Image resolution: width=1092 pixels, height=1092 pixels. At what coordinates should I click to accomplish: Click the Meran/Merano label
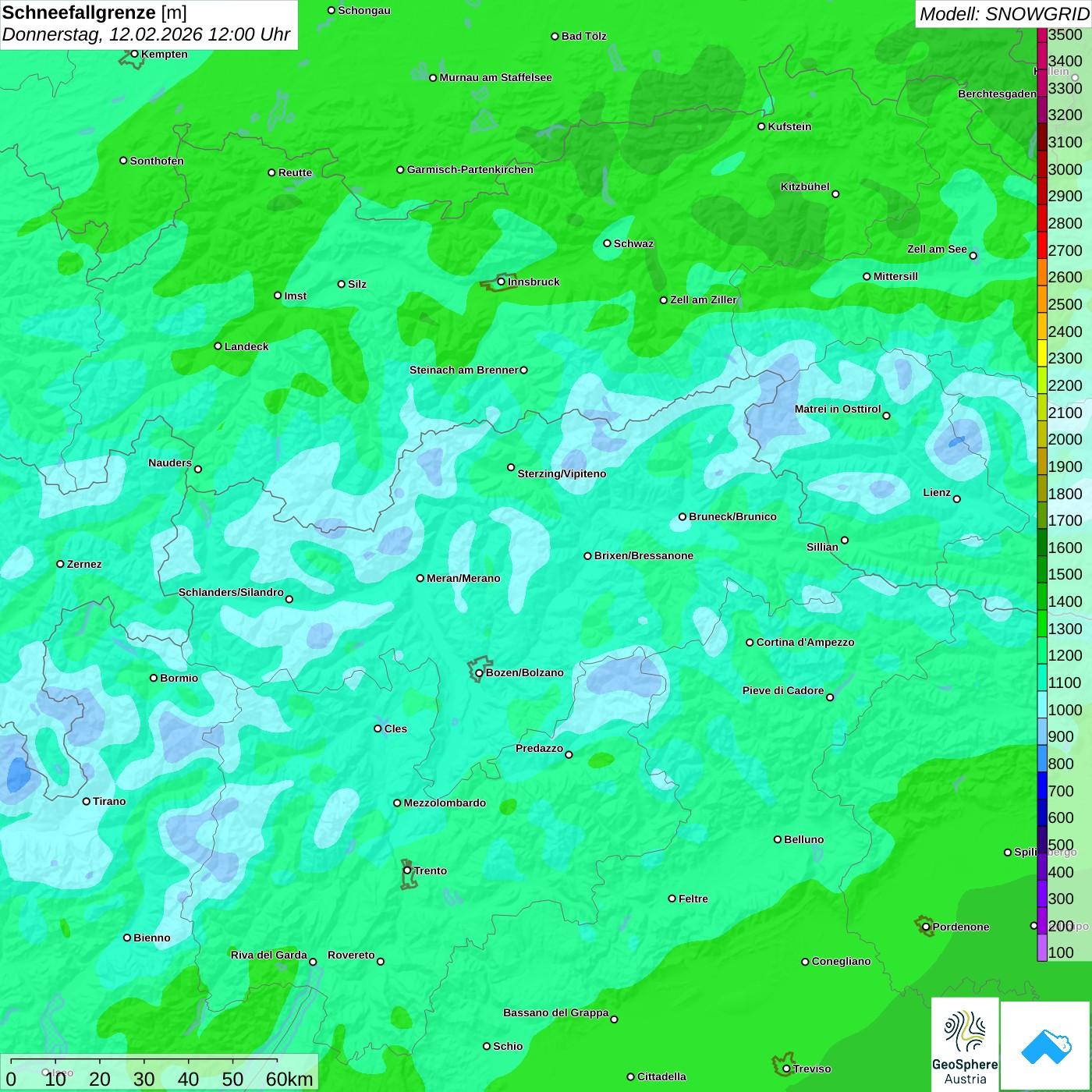point(463,578)
